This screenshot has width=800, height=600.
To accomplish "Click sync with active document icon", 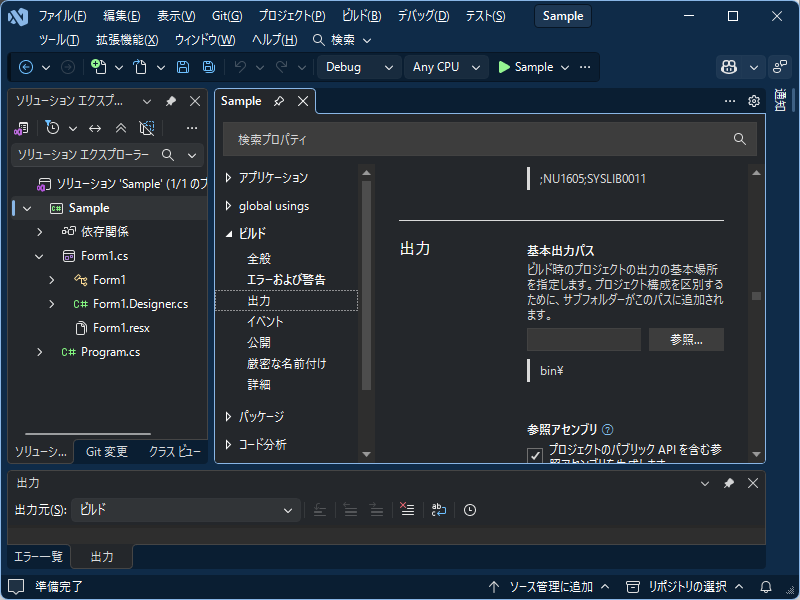I will pos(95,128).
